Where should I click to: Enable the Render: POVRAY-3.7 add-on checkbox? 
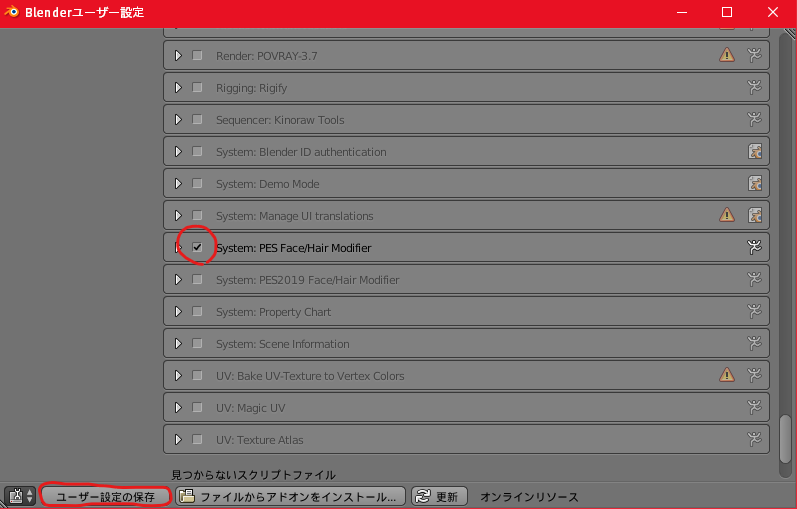[x=197, y=55]
